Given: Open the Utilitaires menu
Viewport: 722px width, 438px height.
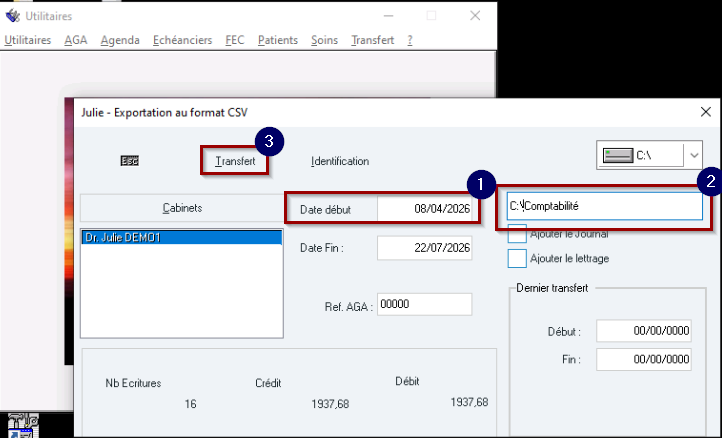Looking at the screenshot, I should pyautogui.click(x=28, y=40).
